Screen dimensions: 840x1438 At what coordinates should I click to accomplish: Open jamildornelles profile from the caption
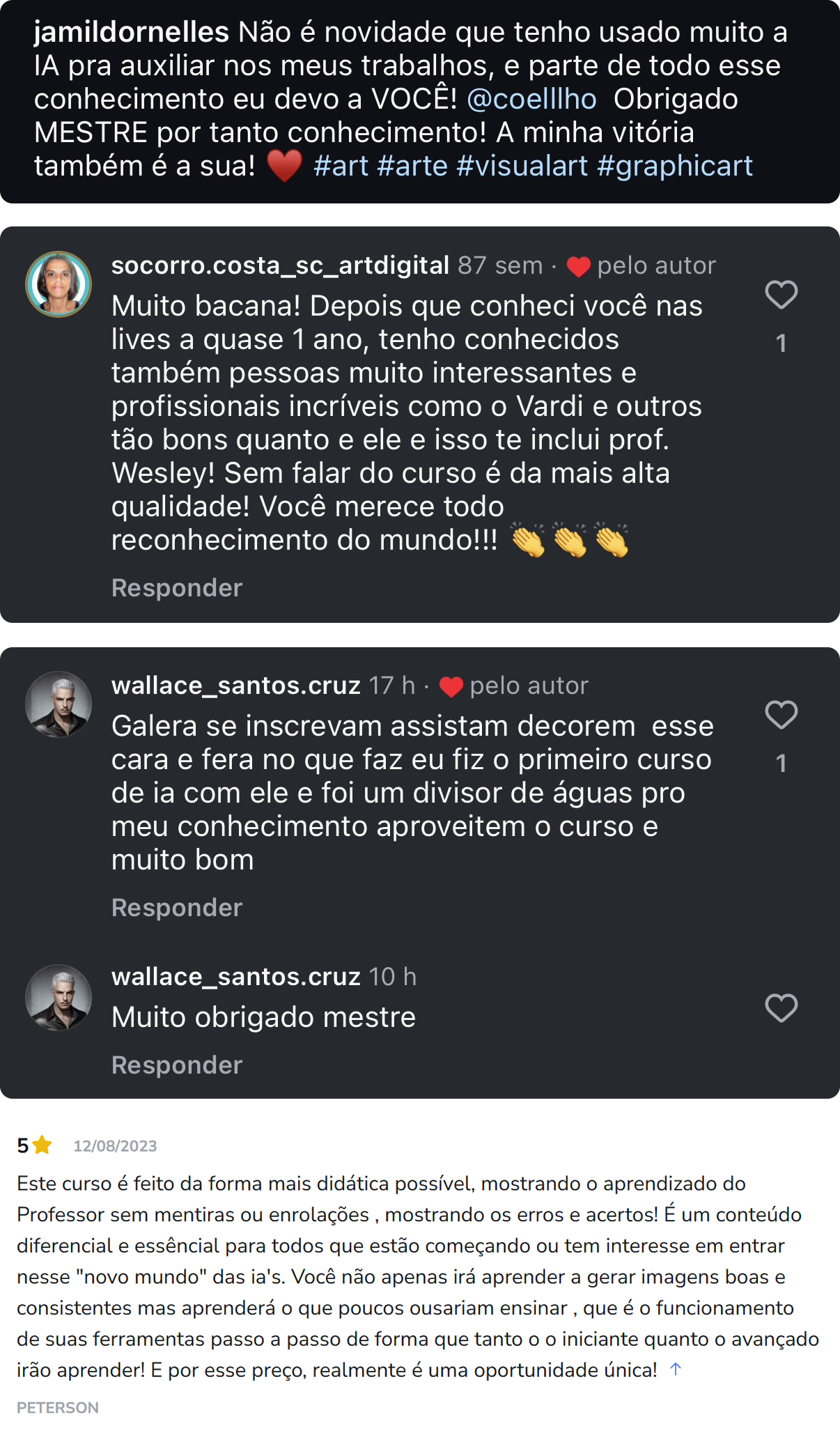[x=132, y=32]
